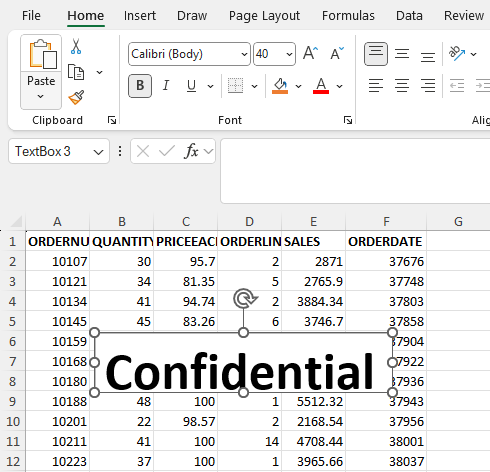Open the font size dropdown
Screen dimensions: 490x472
289,54
